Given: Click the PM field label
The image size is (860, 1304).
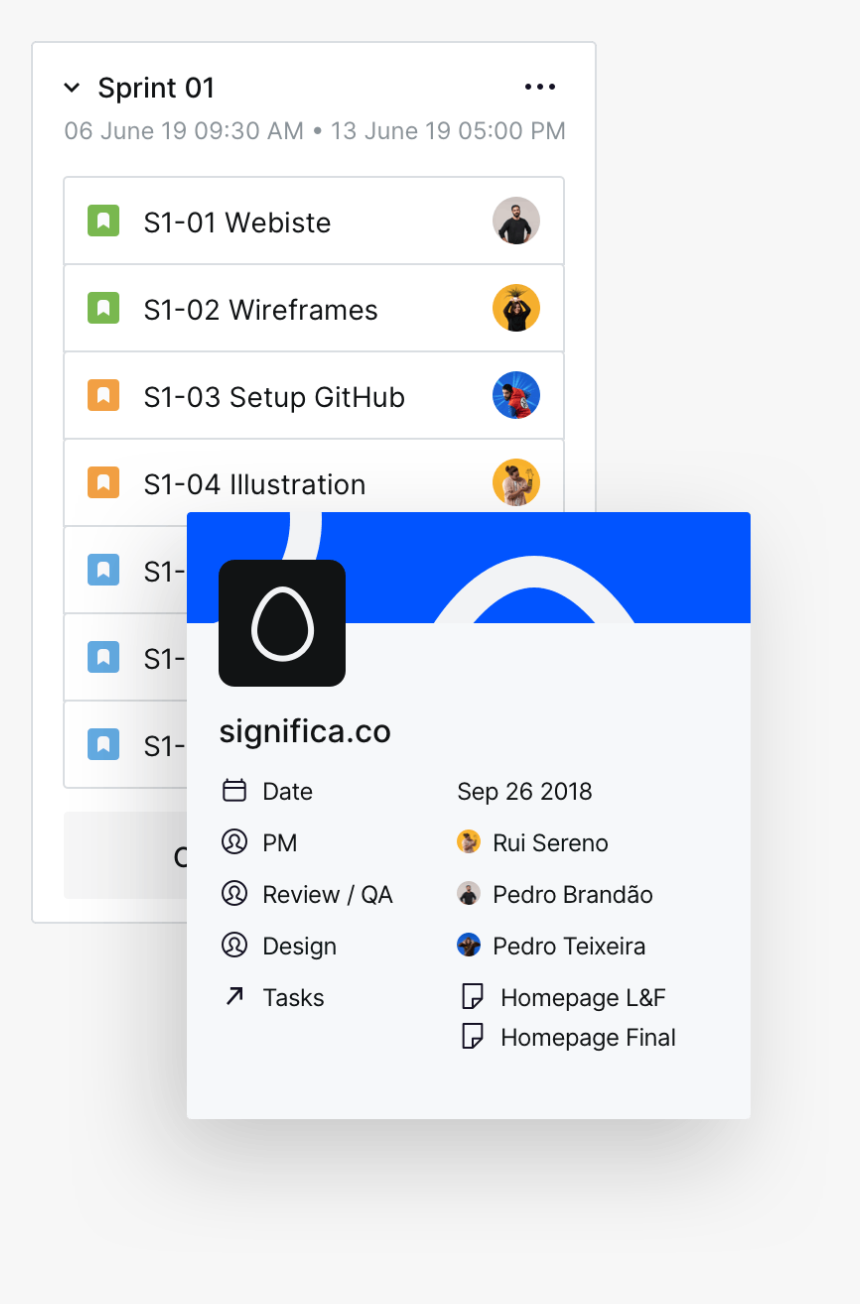Looking at the screenshot, I should tap(280, 843).
